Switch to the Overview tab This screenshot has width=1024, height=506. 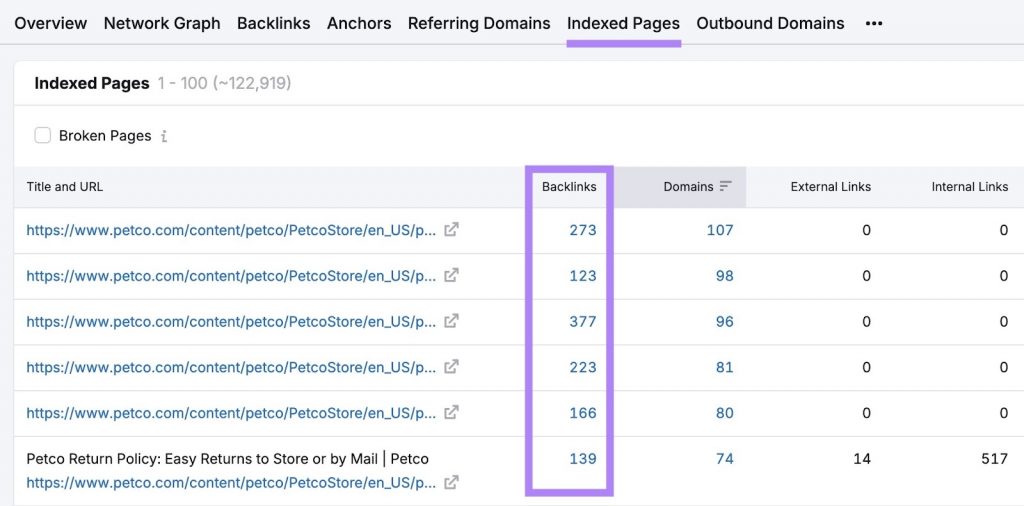point(50,24)
